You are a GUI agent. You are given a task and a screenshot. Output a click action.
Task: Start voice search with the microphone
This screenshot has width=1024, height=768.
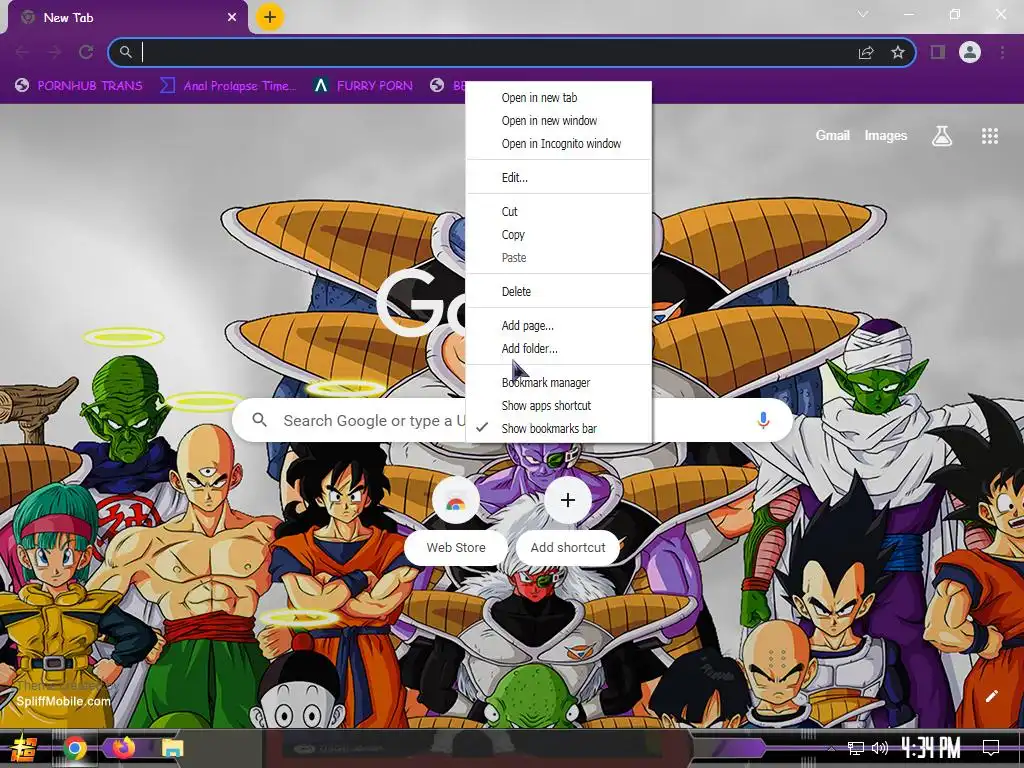(x=763, y=420)
